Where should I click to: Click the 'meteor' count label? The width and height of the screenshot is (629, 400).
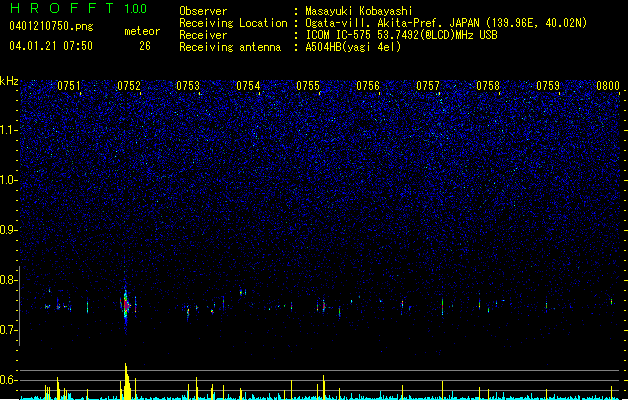[x=142, y=31]
